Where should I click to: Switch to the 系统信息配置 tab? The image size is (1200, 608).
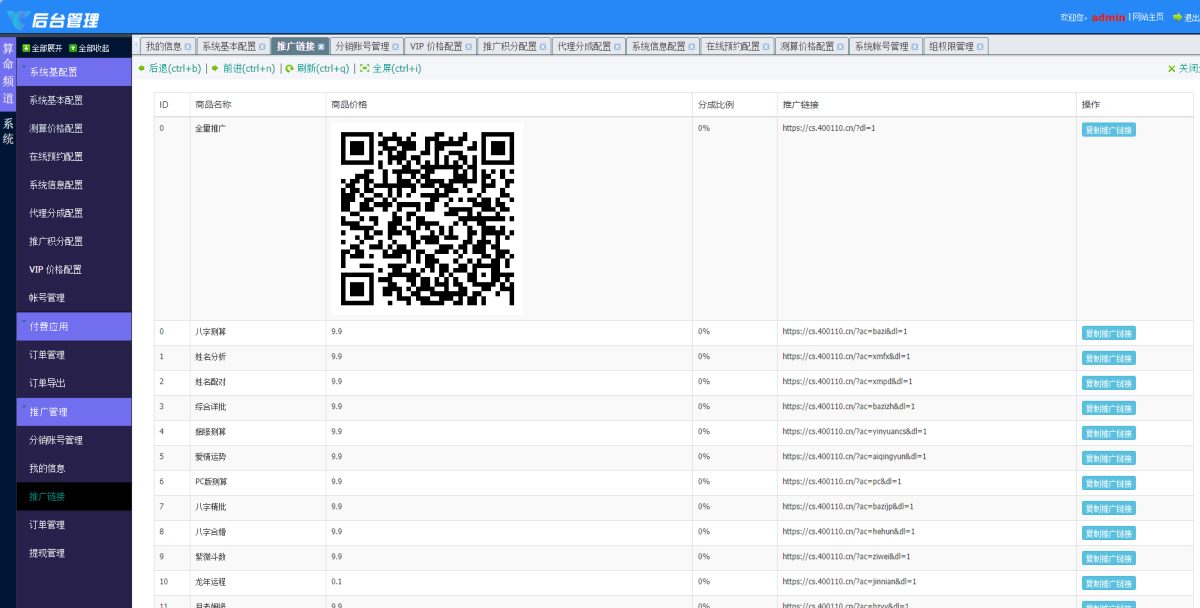(x=662, y=46)
